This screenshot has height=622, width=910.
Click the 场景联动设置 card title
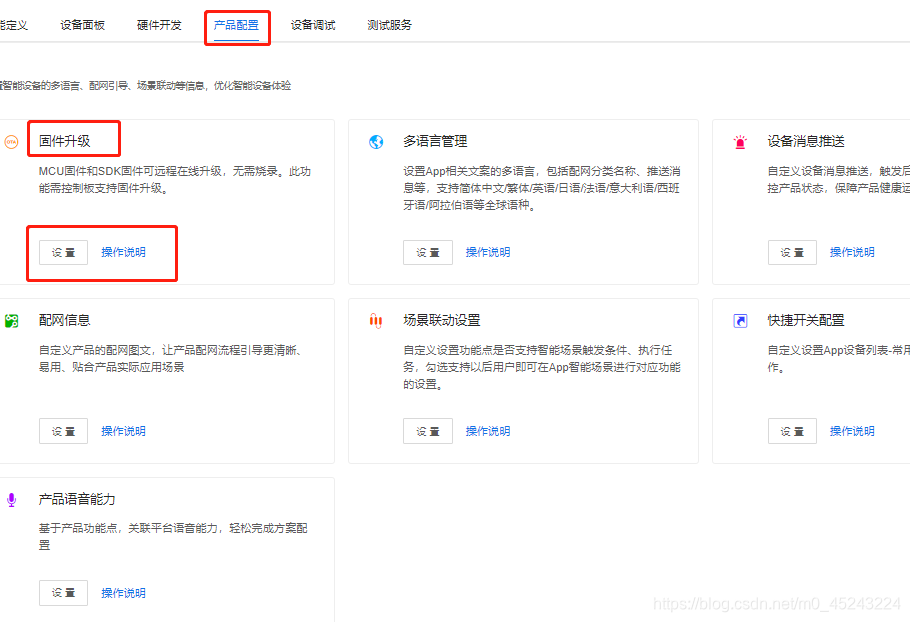pyautogui.click(x=442, y=320)
